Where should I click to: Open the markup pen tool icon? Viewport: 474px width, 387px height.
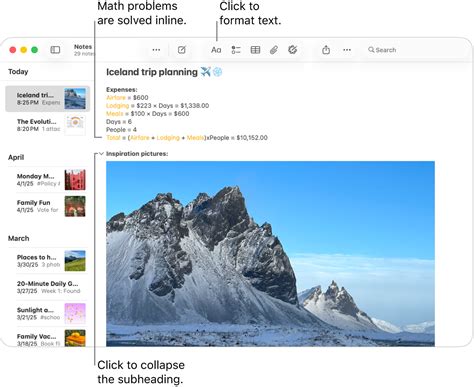click(x=292, y=50)
